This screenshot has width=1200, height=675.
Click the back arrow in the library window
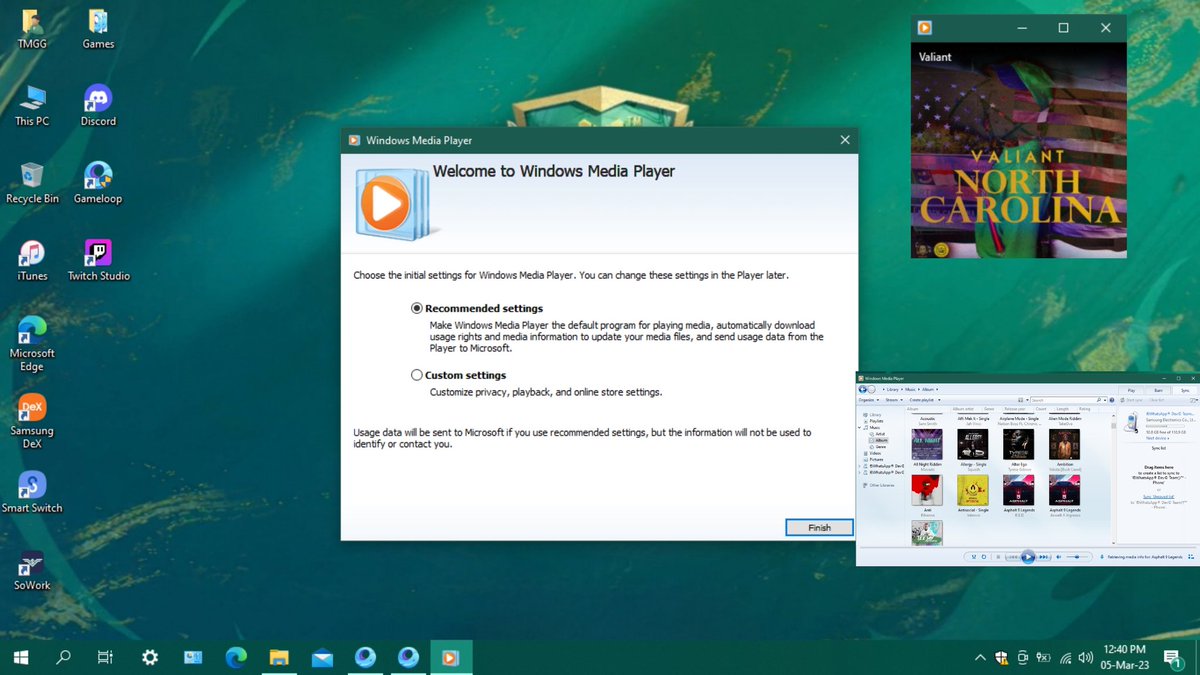point(863,389)
